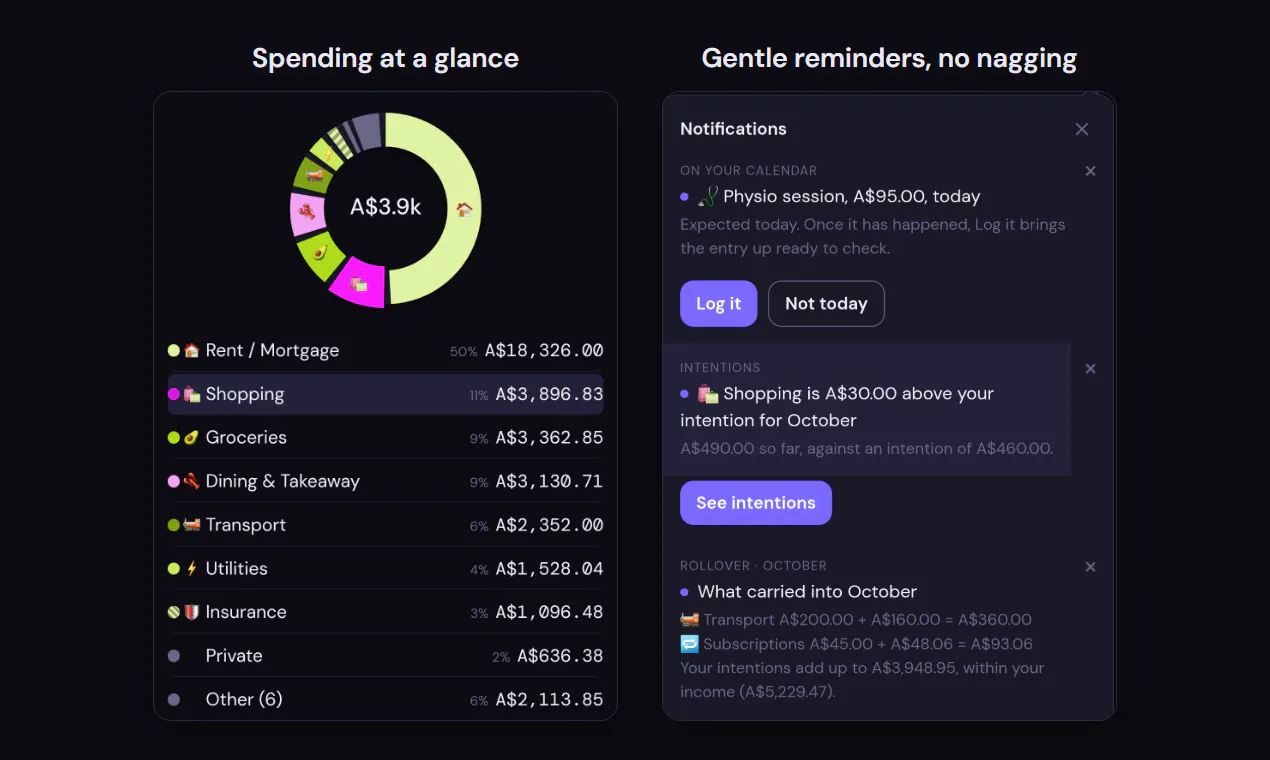
Task: Select the grey dot in the Private row
Action: click(174, 656)
